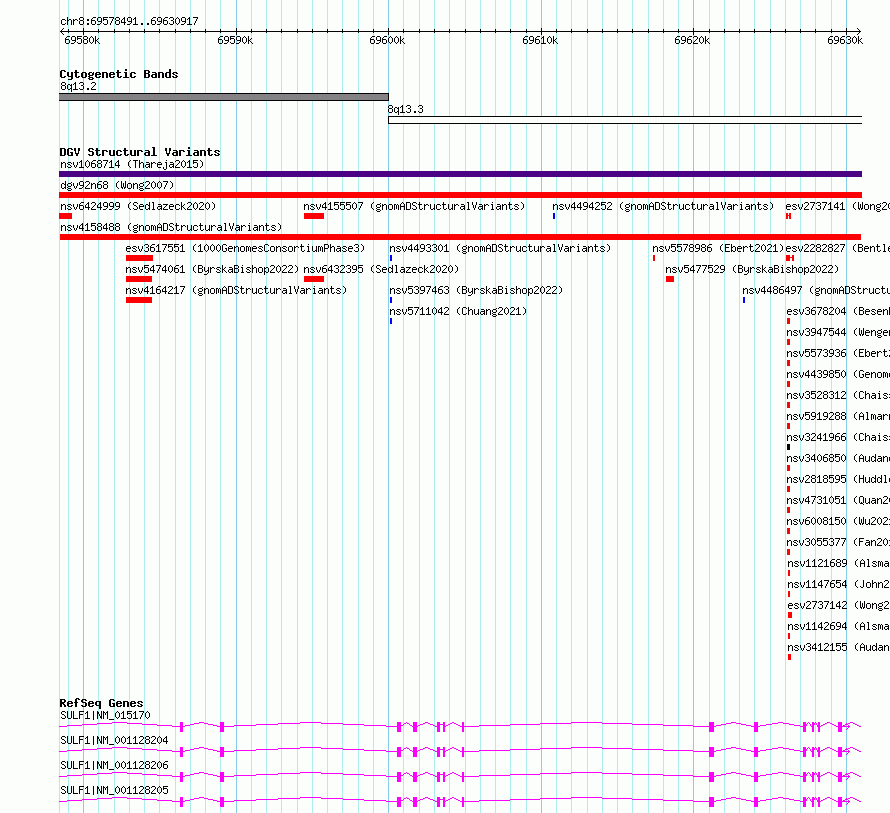Open the dgv92n68 (Wong2007) variant label
Image resolution: width=890 pixels, height=813 pixels.
click(117, 185)
